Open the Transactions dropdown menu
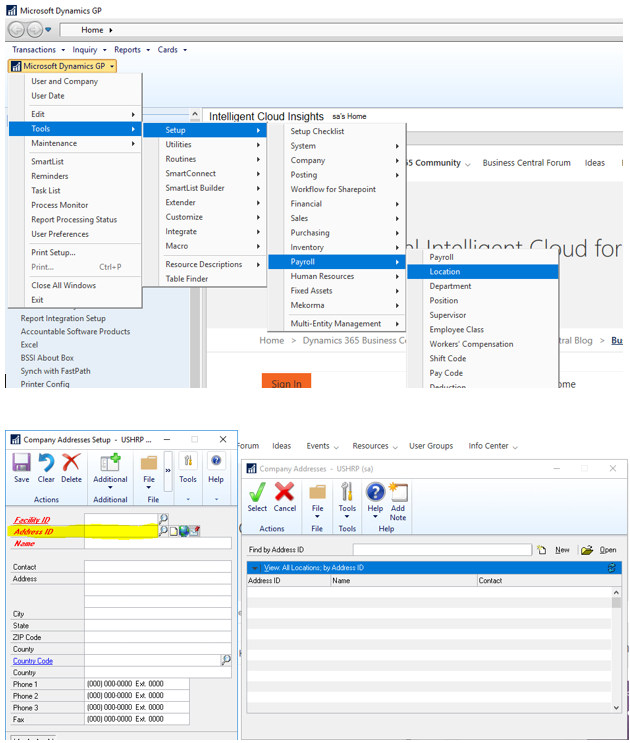630x743 pixels. [38, 50]
